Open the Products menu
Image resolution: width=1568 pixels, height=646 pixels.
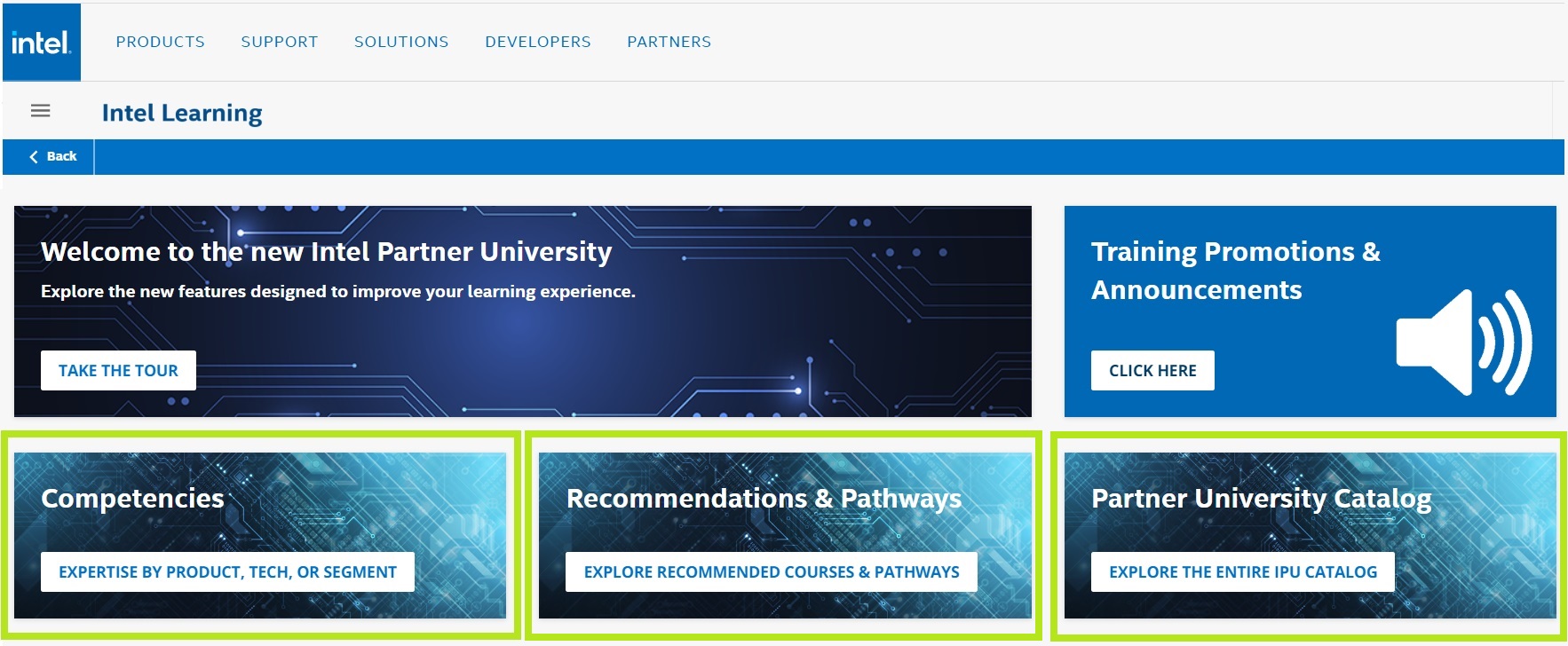click(160, 42)
